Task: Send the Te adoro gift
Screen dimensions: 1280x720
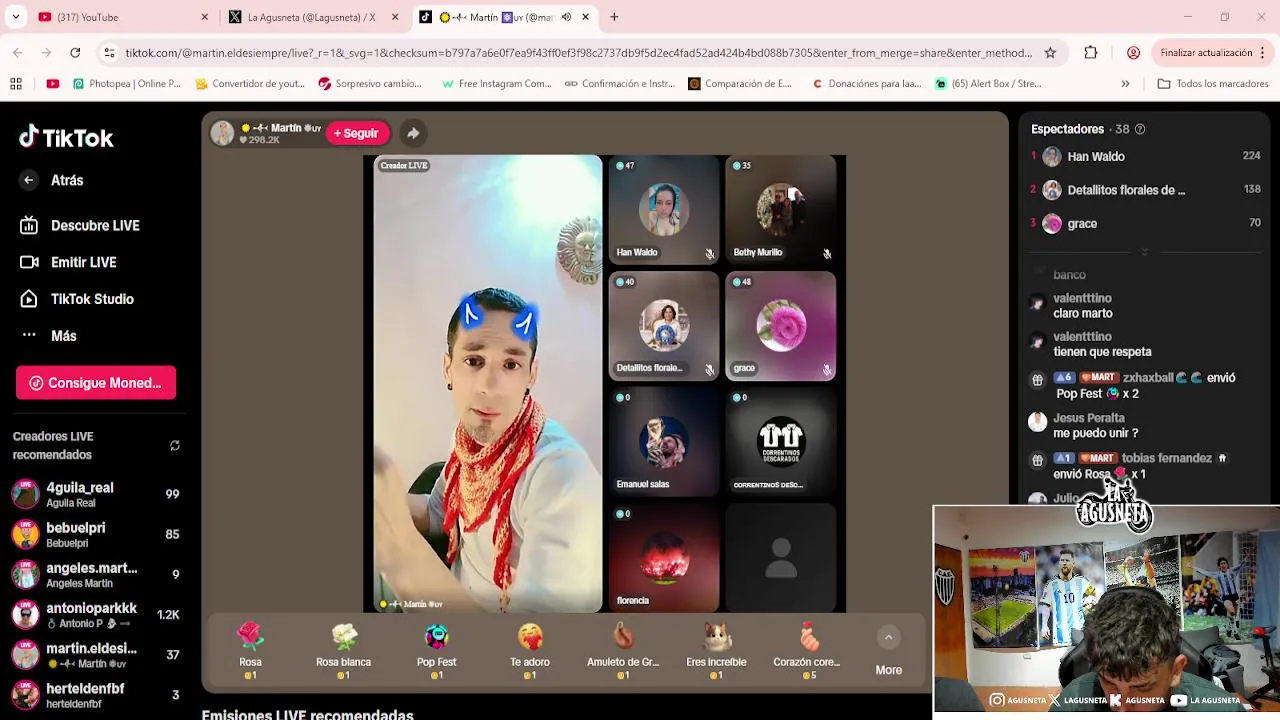Action: (x=530, y=651)
